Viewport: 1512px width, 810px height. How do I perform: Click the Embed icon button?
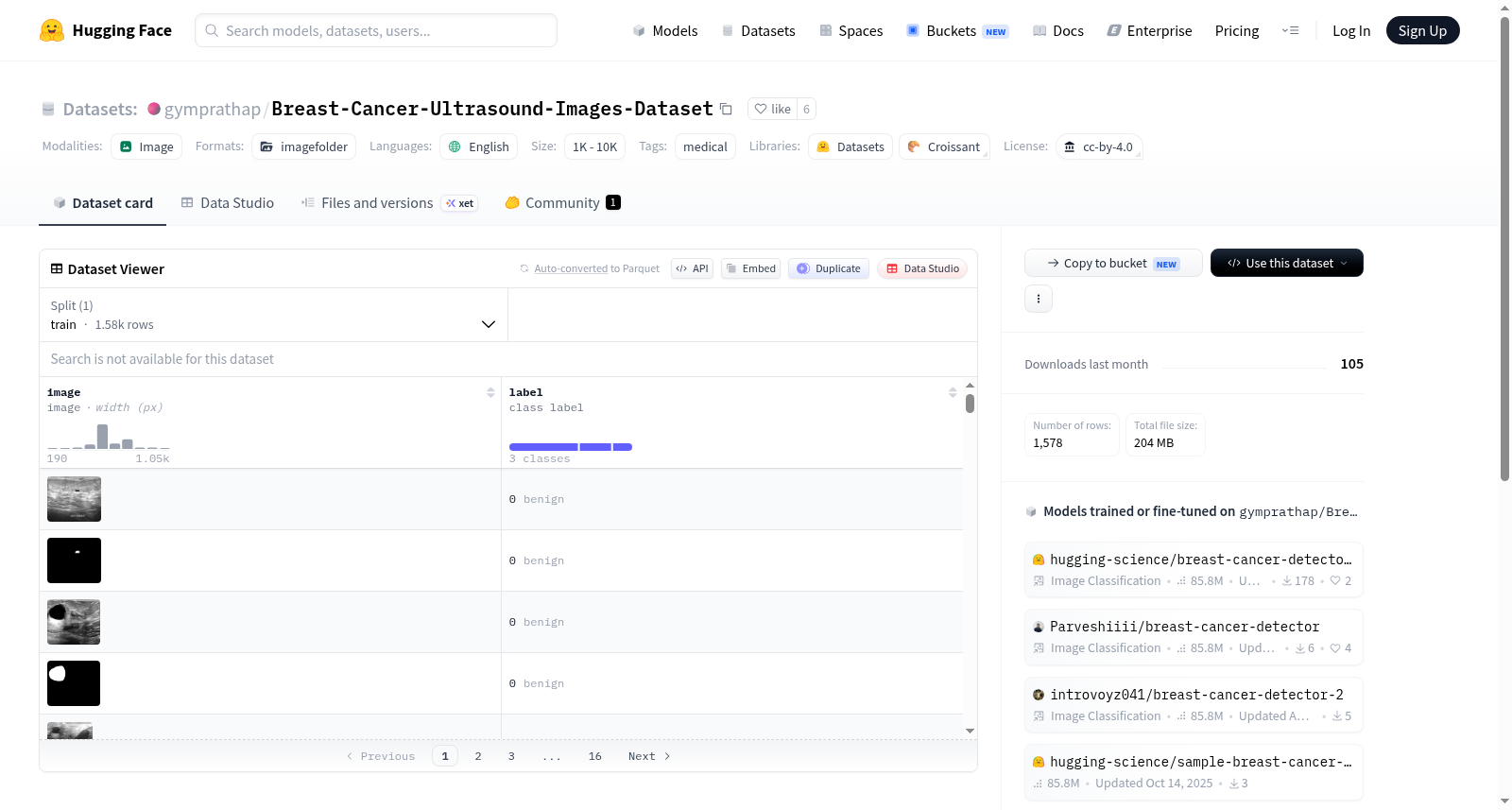751,268
